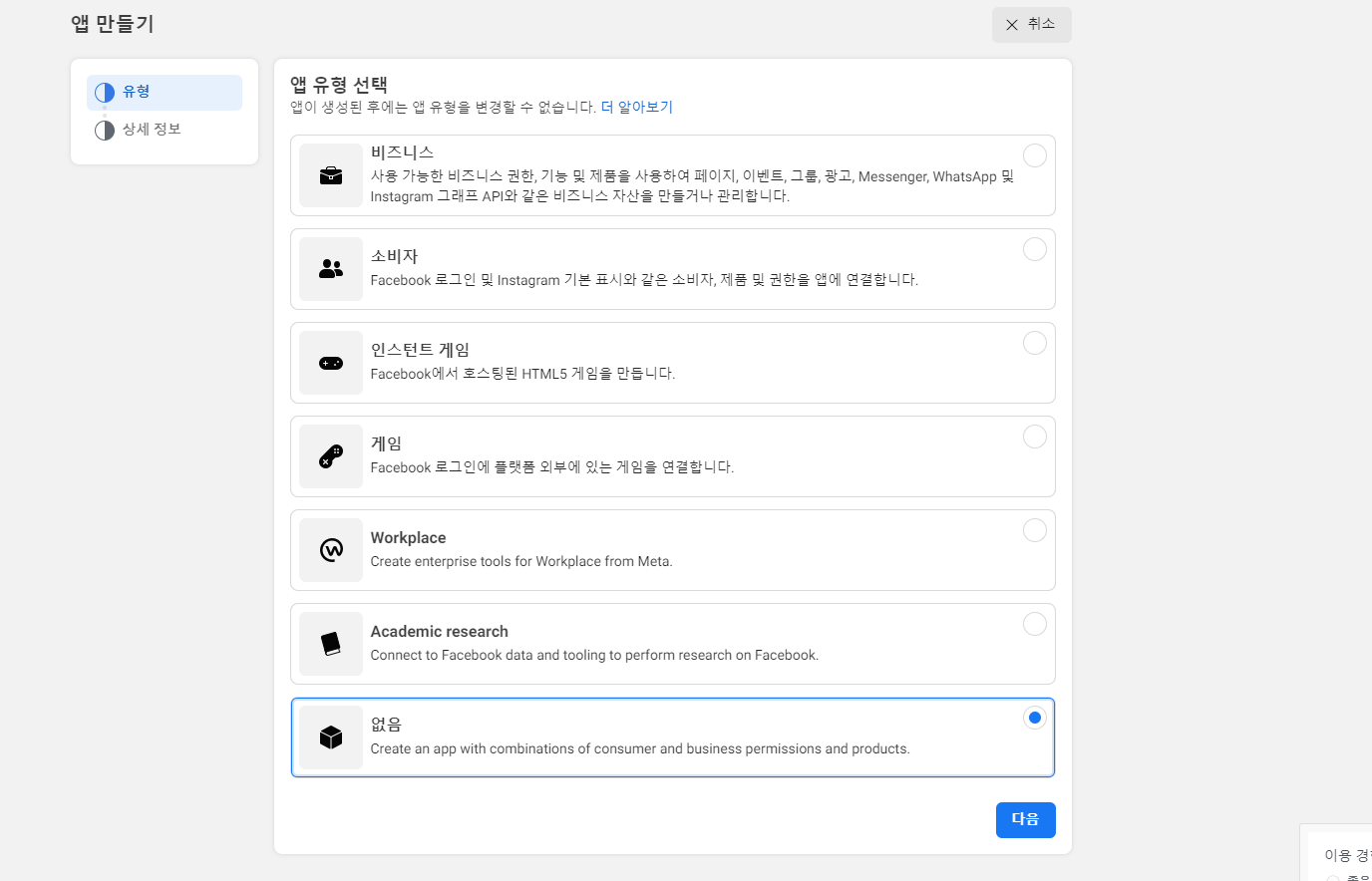The width and height of the screenshot is (1372, 881).
Task: Click the blue 다음 button
Action: coord(1026,820)
